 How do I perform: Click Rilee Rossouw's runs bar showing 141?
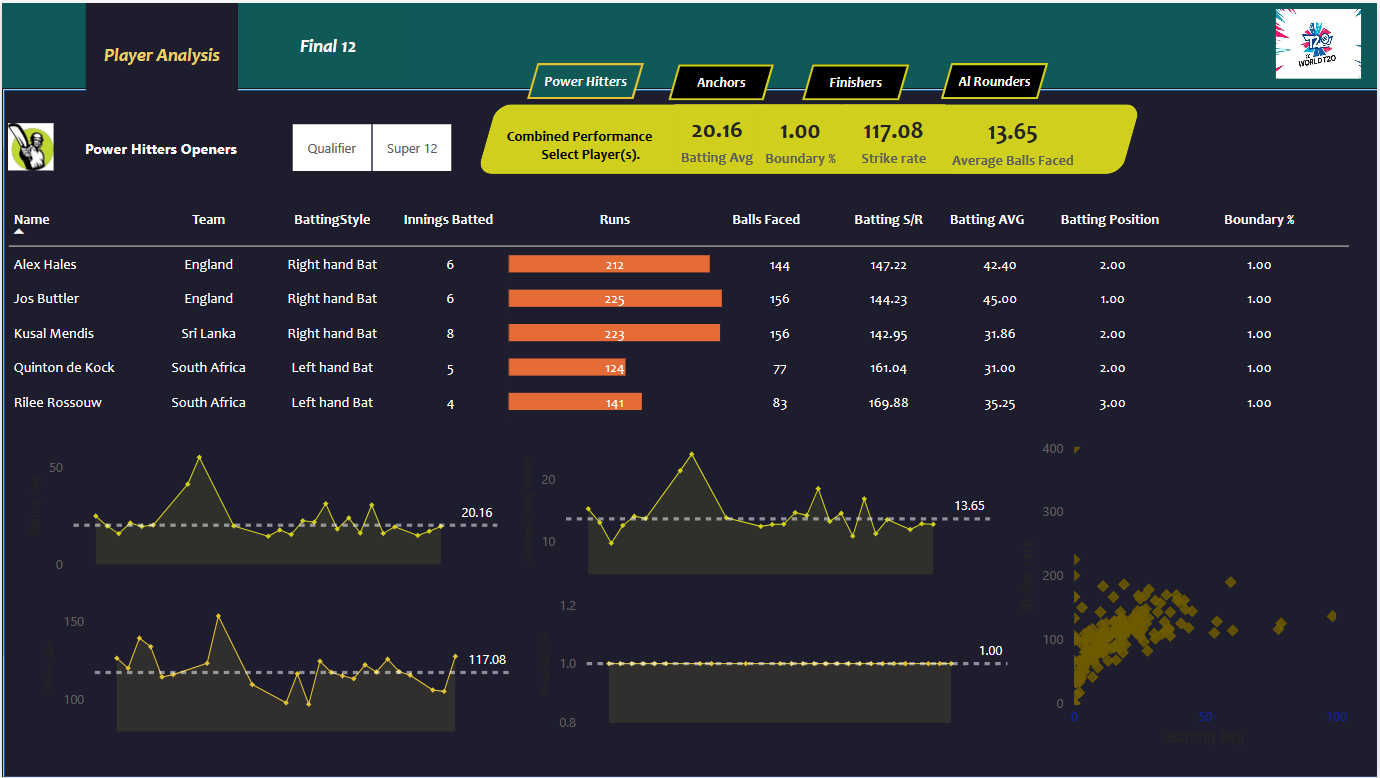575,402
